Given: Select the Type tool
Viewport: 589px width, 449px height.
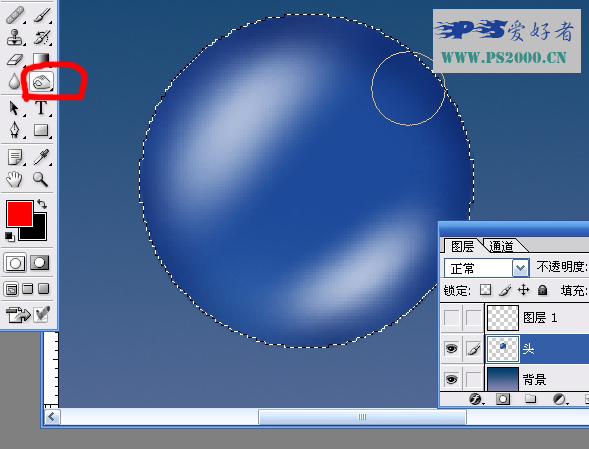Looking at the screenshot, I should [x=41, y=108].
